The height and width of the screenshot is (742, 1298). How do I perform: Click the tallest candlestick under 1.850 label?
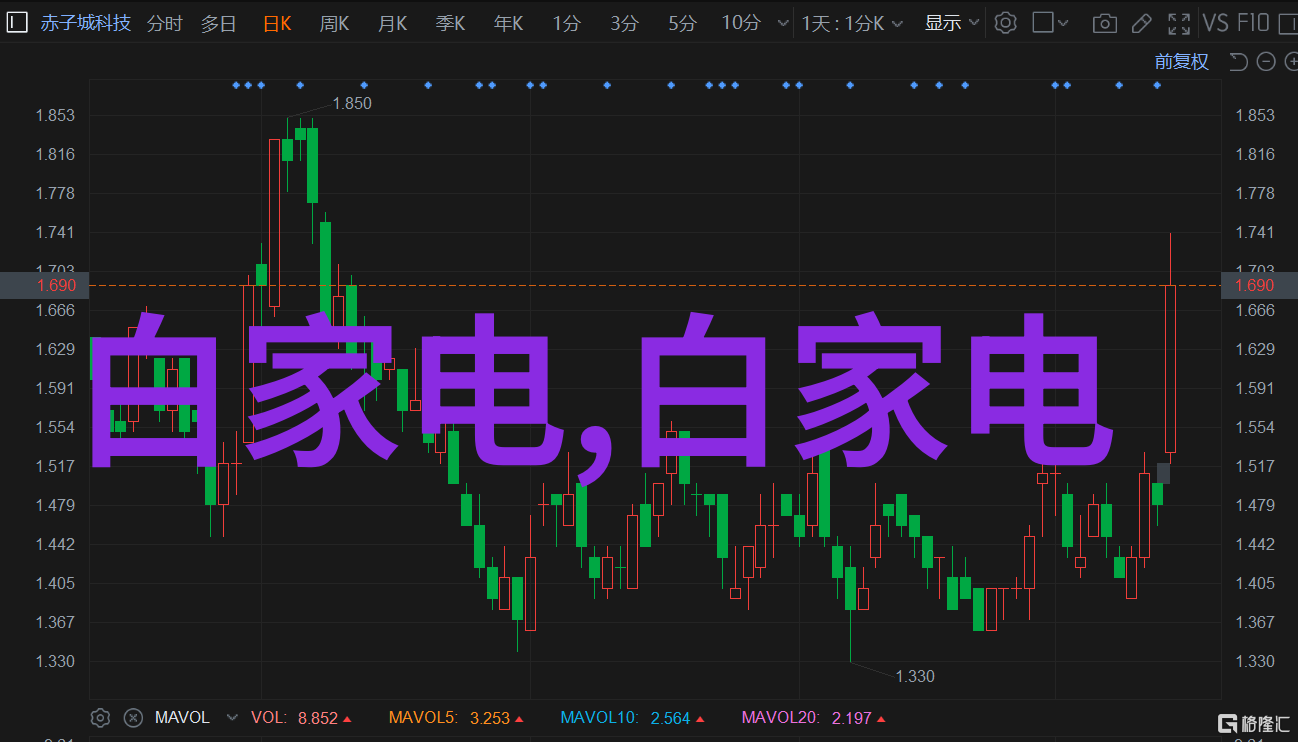pos(274,222)
